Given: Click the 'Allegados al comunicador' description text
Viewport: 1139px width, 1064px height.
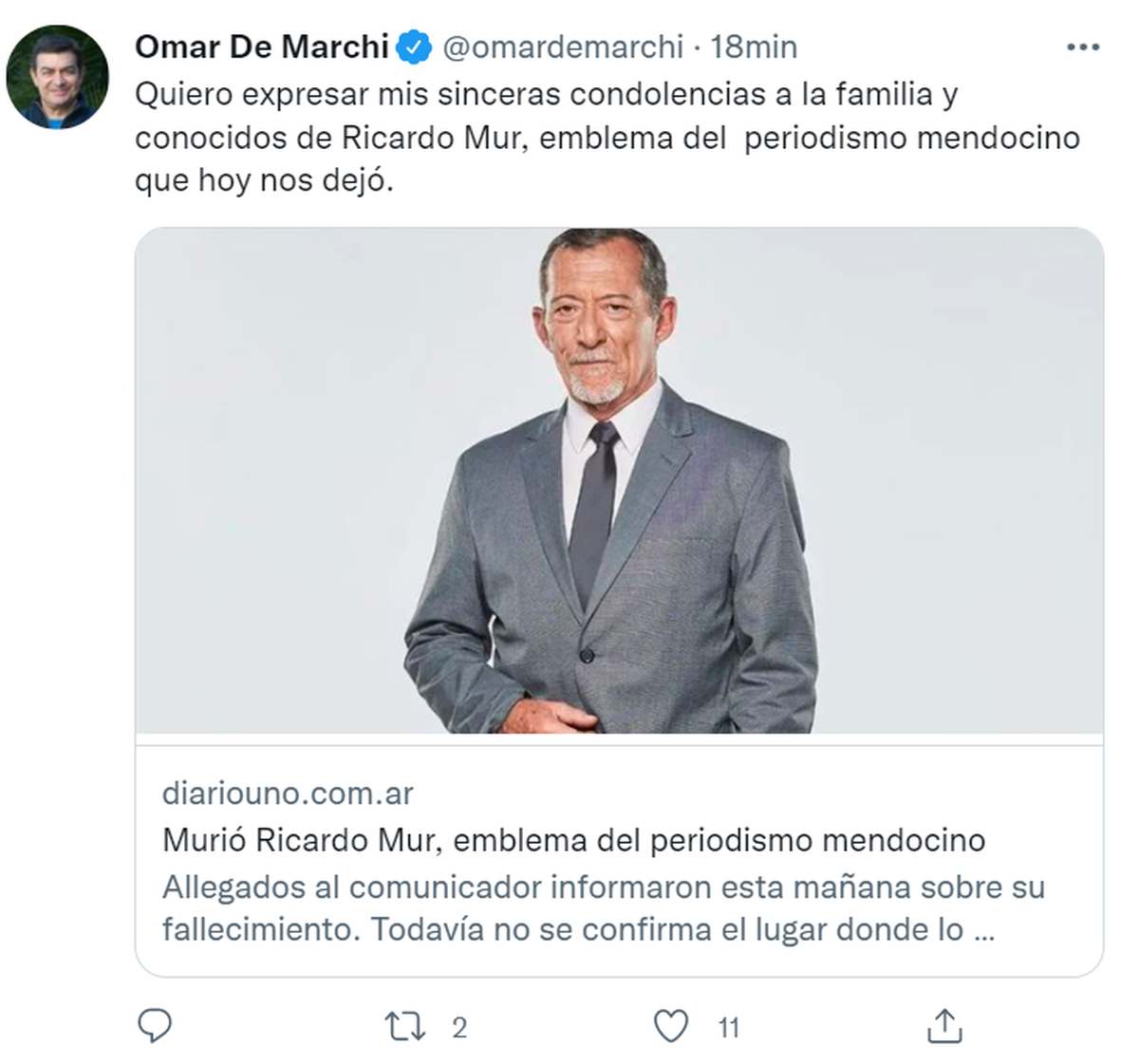Looking at the screenshot, I should [x=603, y=887].
